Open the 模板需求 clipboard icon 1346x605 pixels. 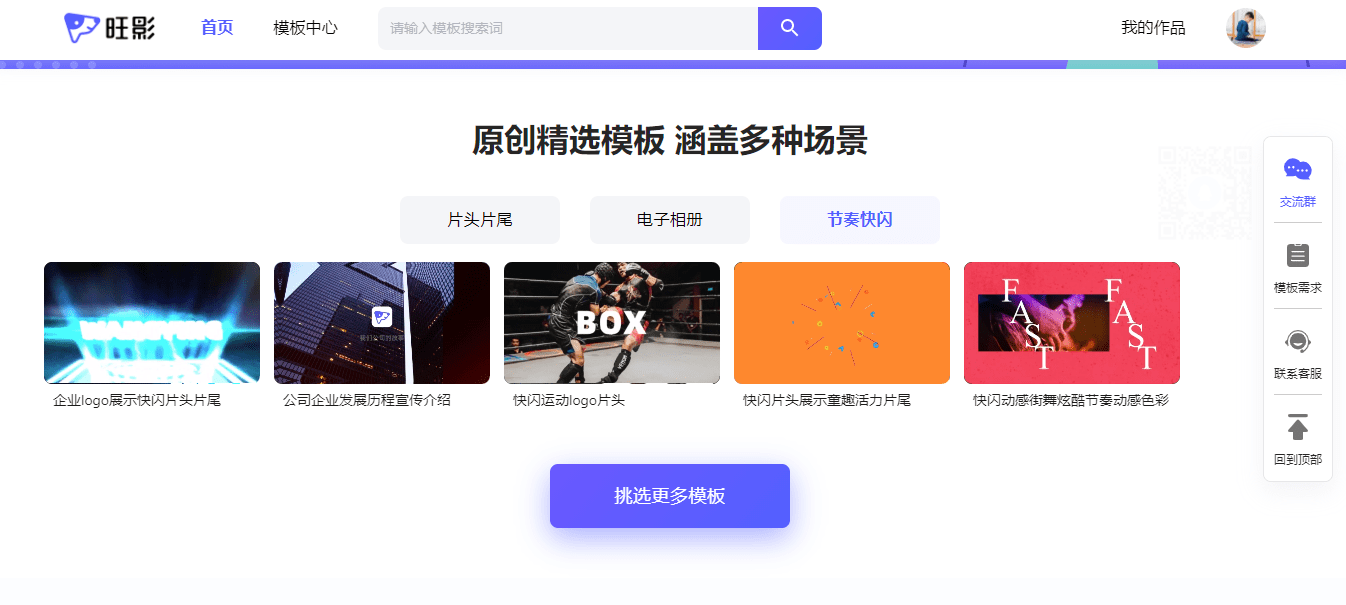[x=1298, y=255]
